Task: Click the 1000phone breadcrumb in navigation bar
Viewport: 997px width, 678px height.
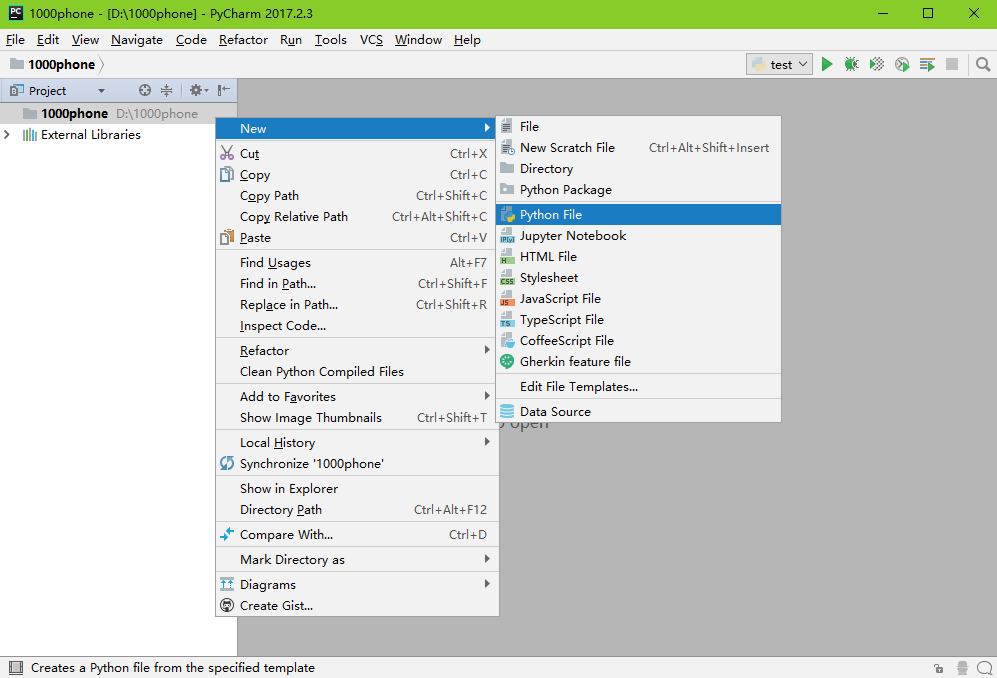Action: point(55,64)
